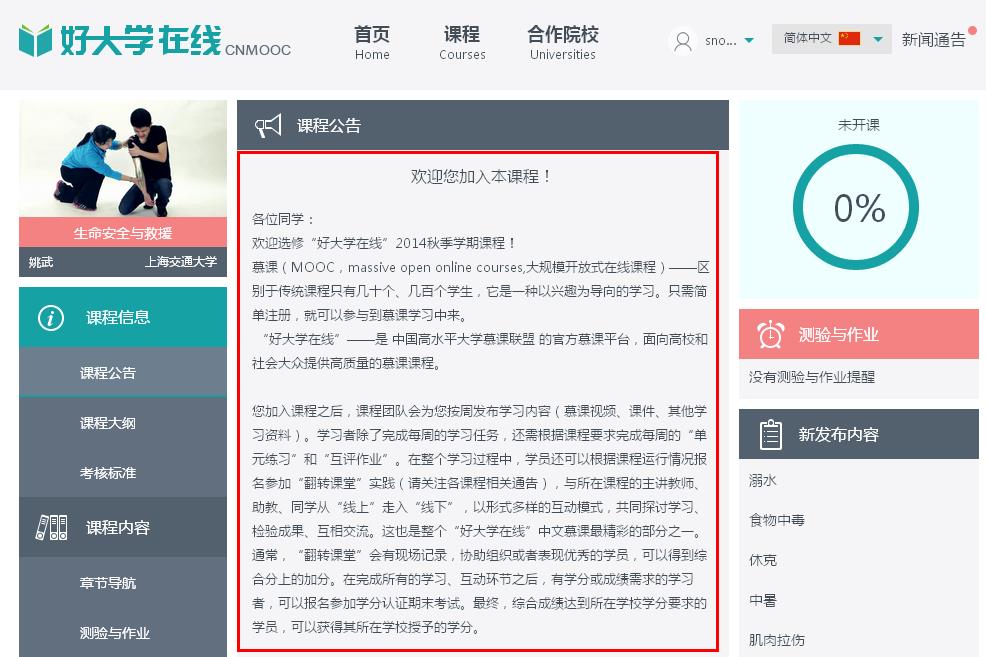This screenshot has width=986, height=657.
Task: Expand the username dropdown arrow
Action: (x=749, y=41)
